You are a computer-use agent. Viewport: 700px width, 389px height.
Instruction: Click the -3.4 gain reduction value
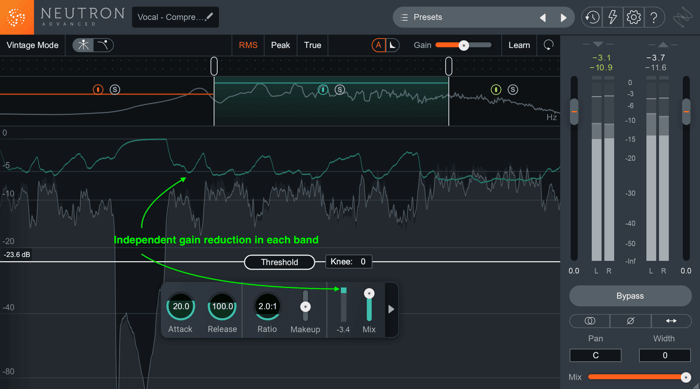(343, 330)
